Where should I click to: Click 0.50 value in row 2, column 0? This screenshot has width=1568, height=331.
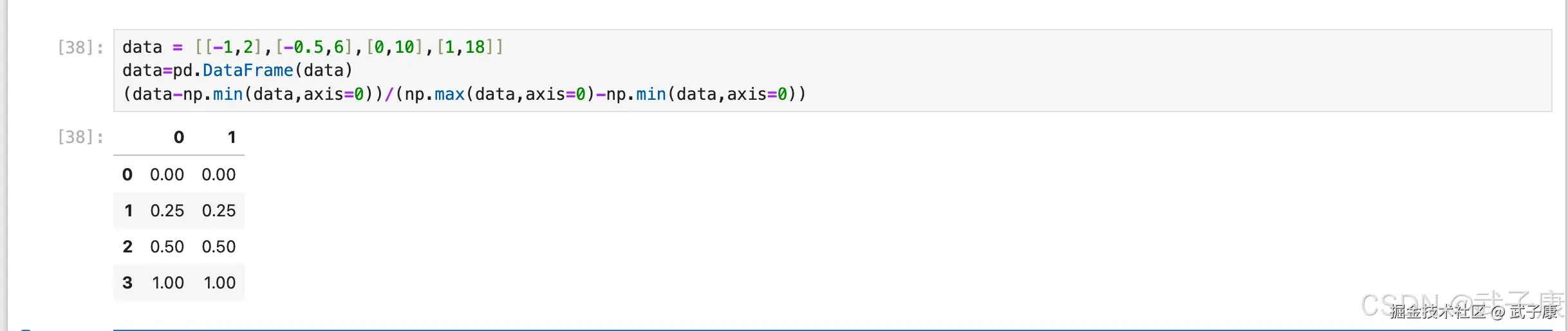(167, 247)
